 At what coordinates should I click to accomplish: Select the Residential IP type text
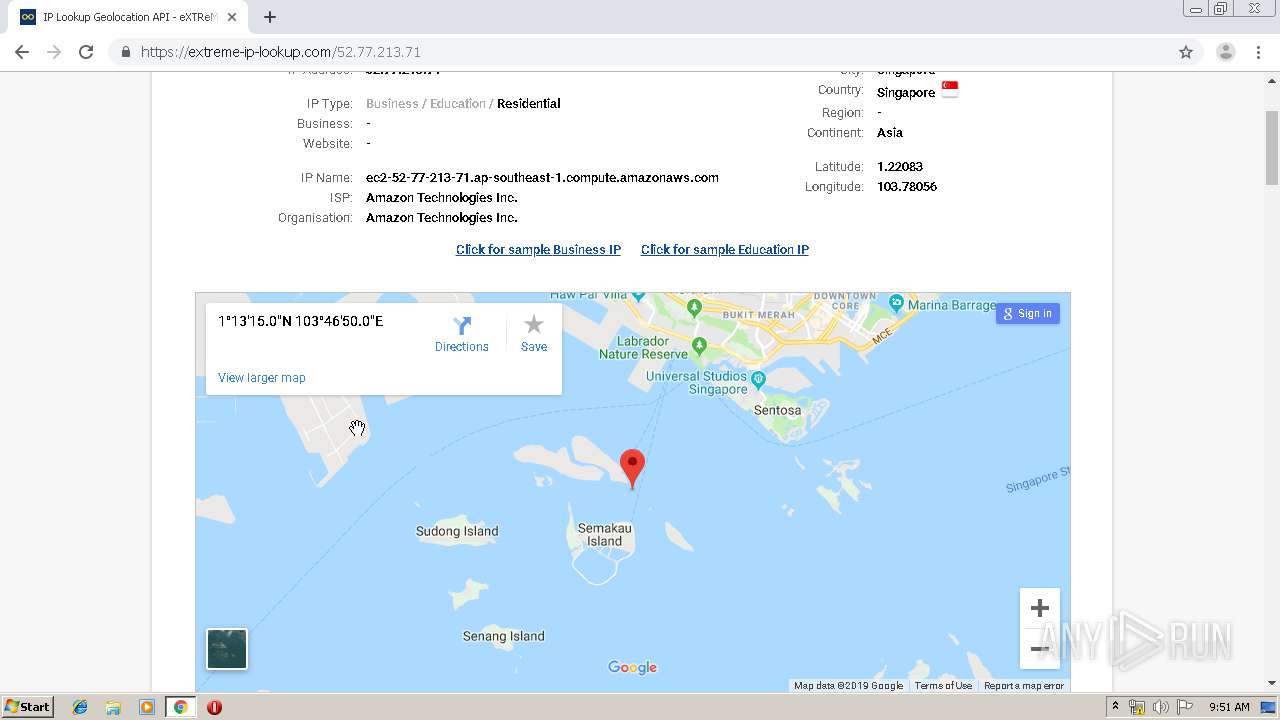528,104
